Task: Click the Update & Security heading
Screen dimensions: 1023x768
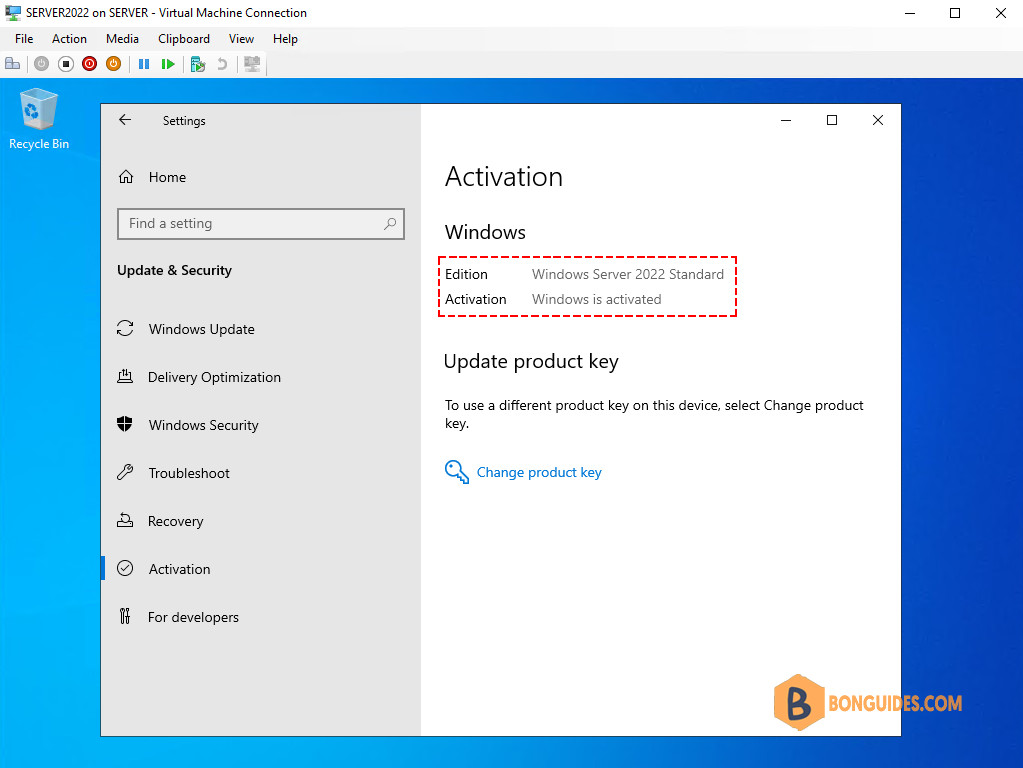Action: (174, 270)
